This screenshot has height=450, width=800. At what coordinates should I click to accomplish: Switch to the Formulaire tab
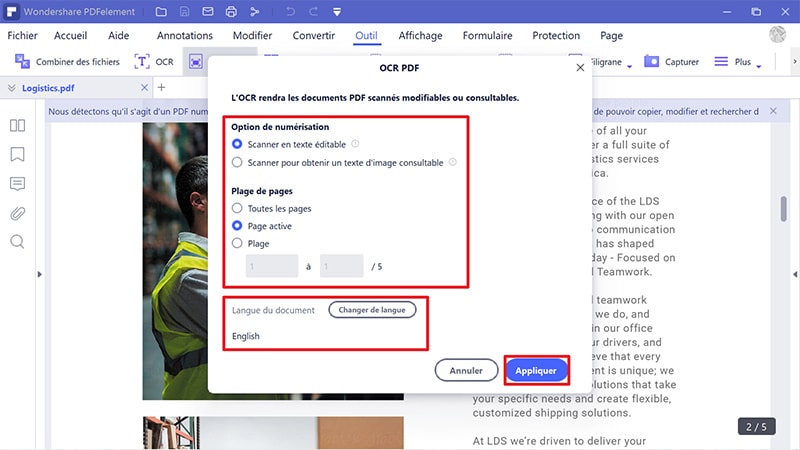(487, 35)
